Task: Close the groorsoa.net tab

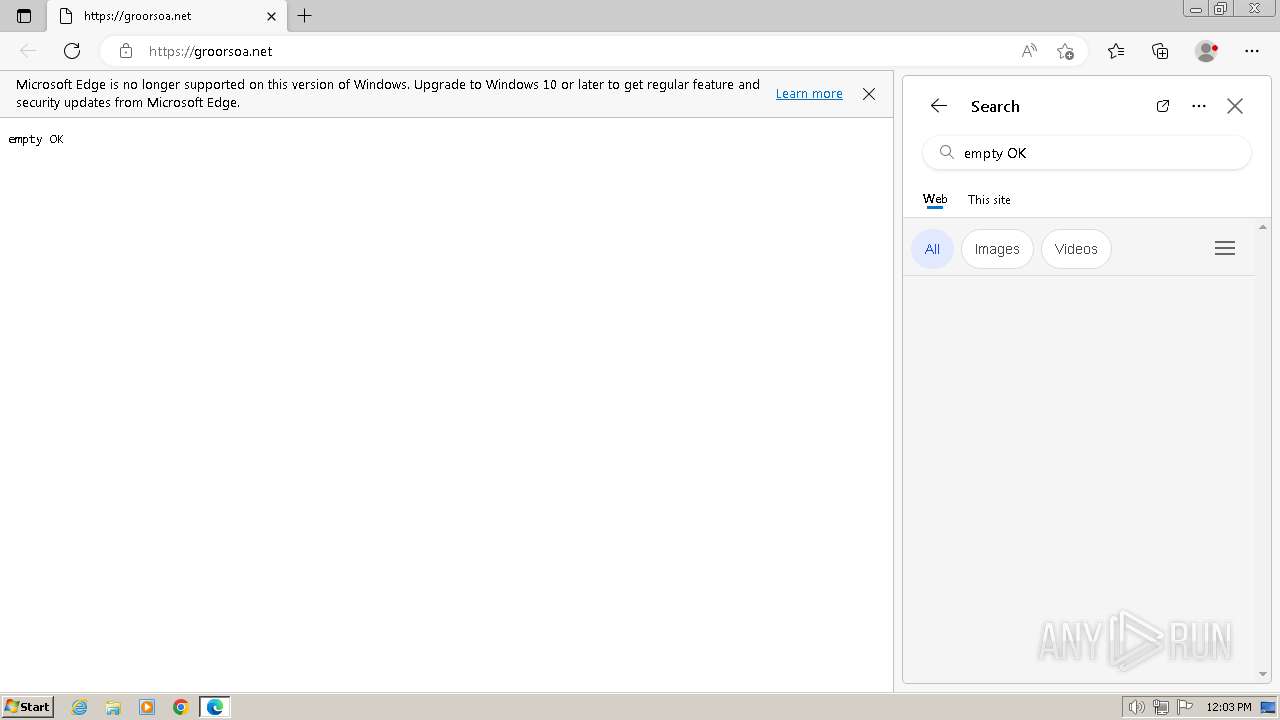Action: 271,16
